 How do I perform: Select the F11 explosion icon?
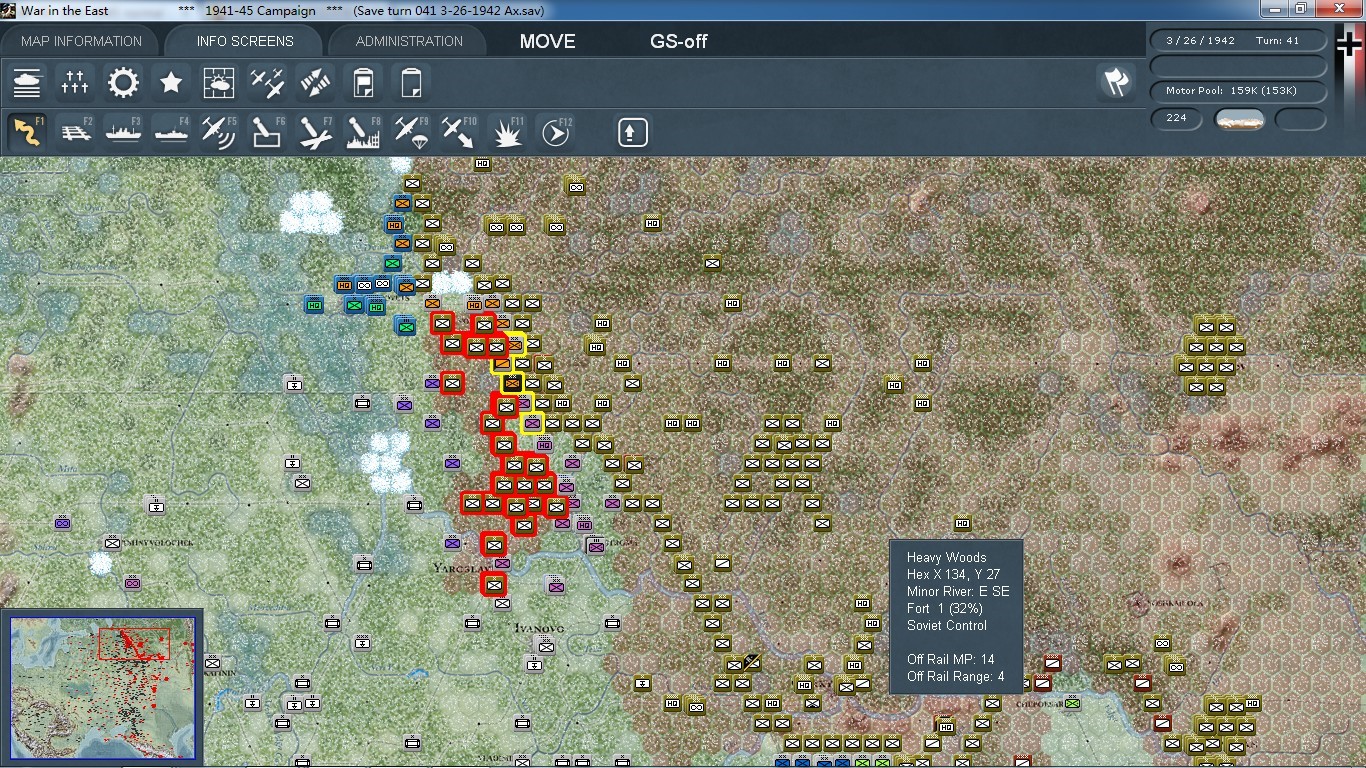pyautogui.click(x=507, y=132)
